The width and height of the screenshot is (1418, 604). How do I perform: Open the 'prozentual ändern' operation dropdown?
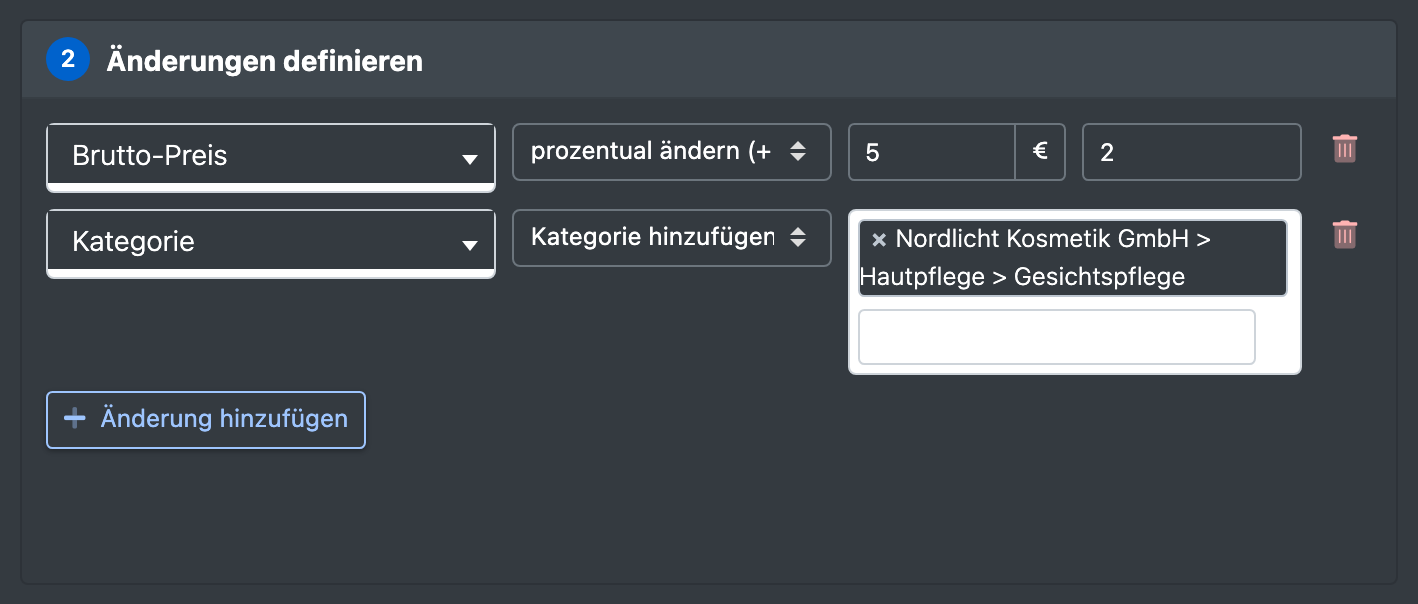[x=672, y=152]
